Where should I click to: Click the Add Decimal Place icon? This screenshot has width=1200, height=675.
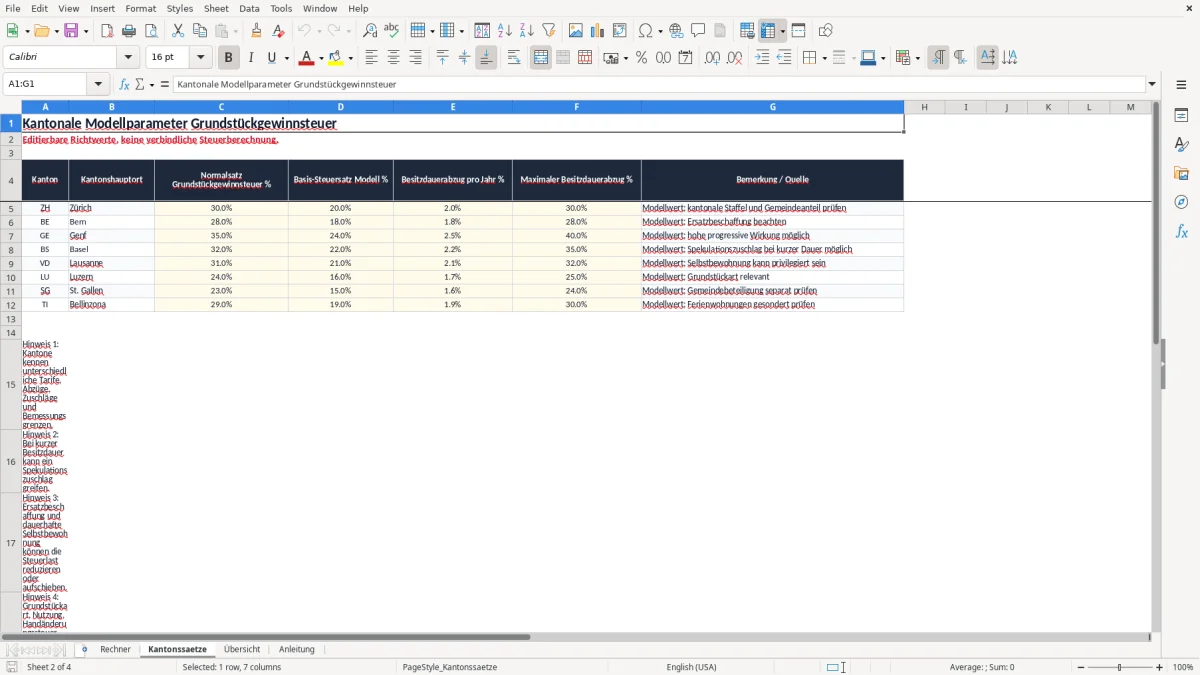point(712,58)
